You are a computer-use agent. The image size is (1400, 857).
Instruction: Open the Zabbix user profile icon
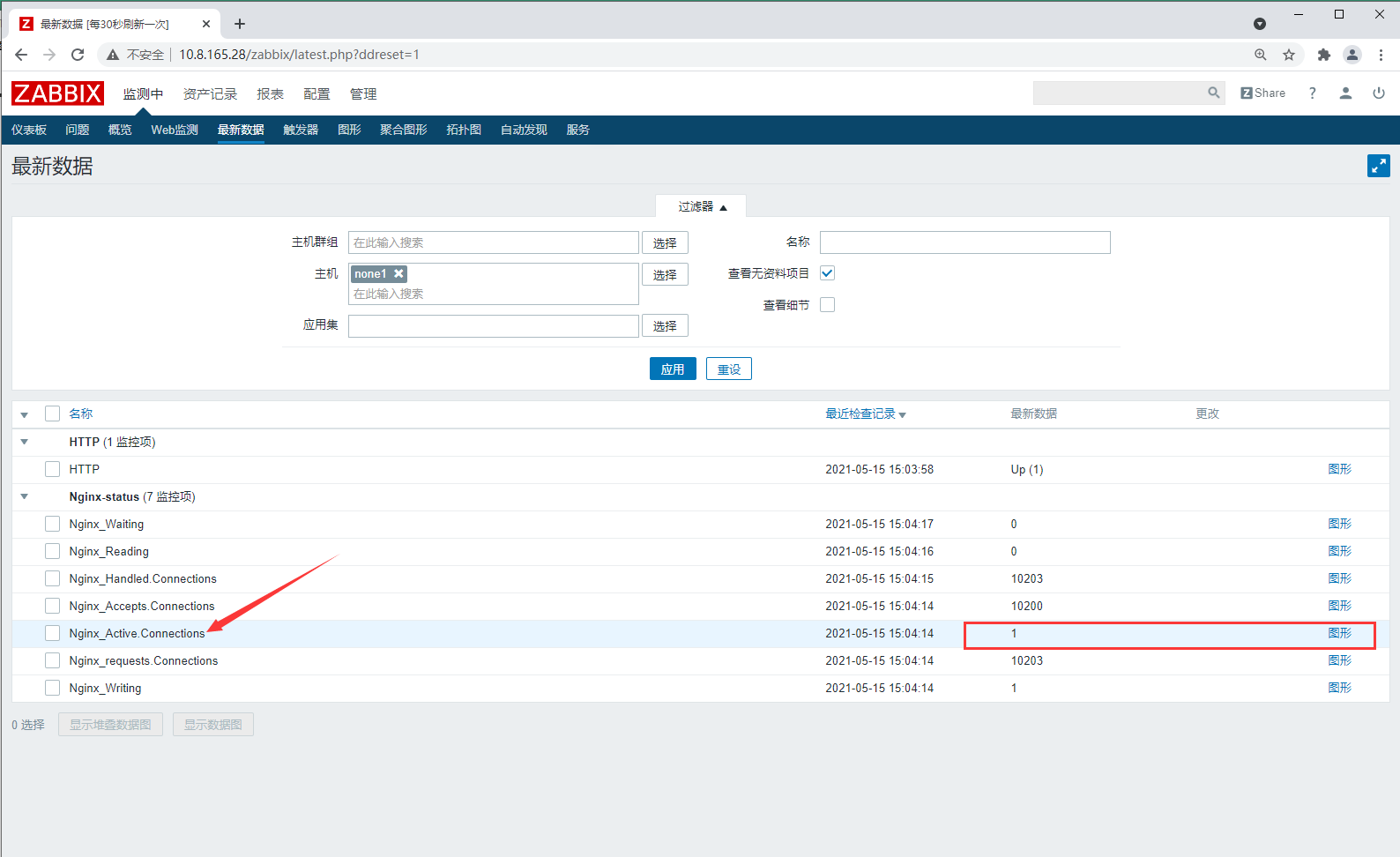[1345, 93]
